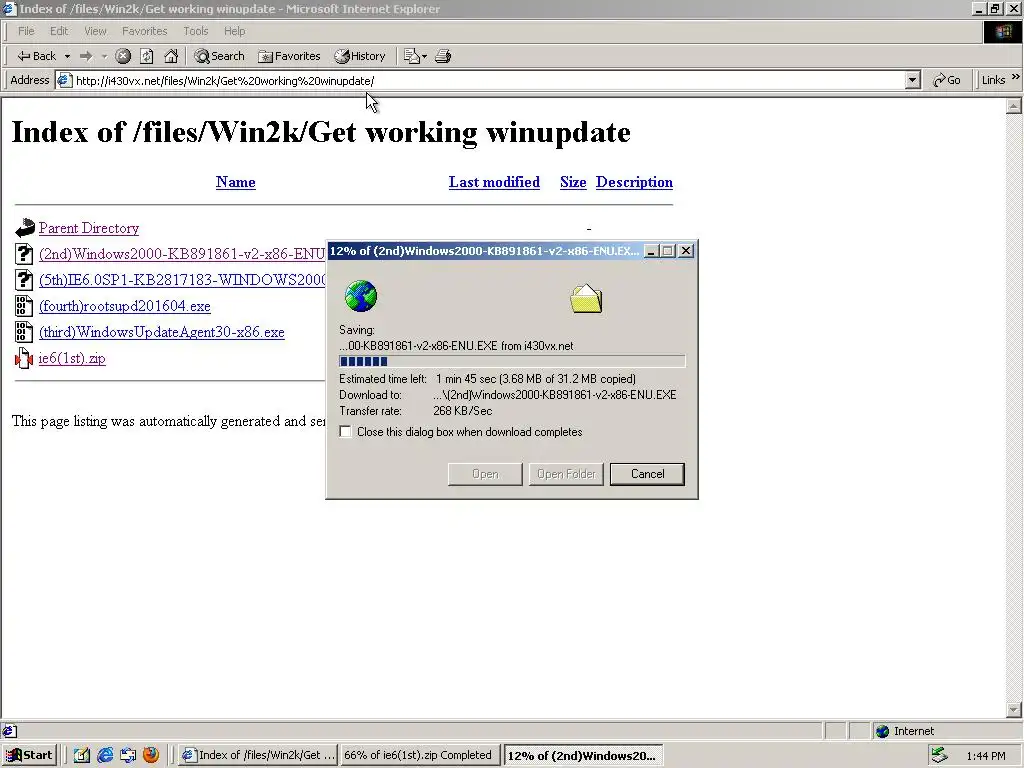Click the first Quick Launch notepad icon
Image resolution: width=1024 pixels, height=768 pixels.
point(82,756)
